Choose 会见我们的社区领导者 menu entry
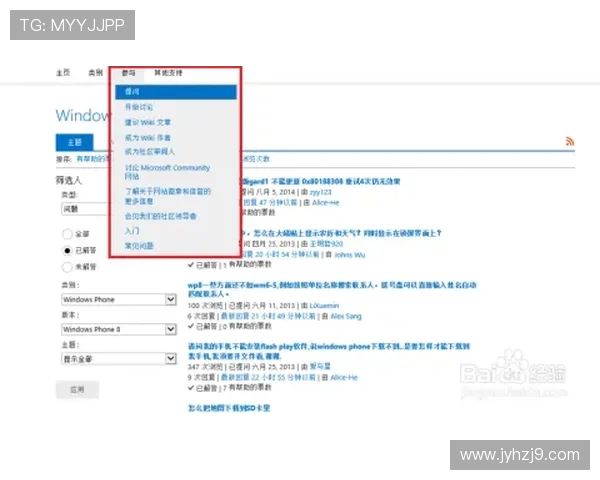Screen dimensions: 600x480 [161, 216]
